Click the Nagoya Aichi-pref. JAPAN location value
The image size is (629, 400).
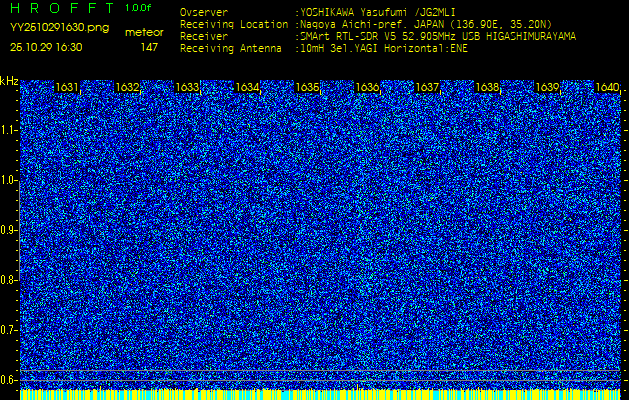[x=426, y=24]
